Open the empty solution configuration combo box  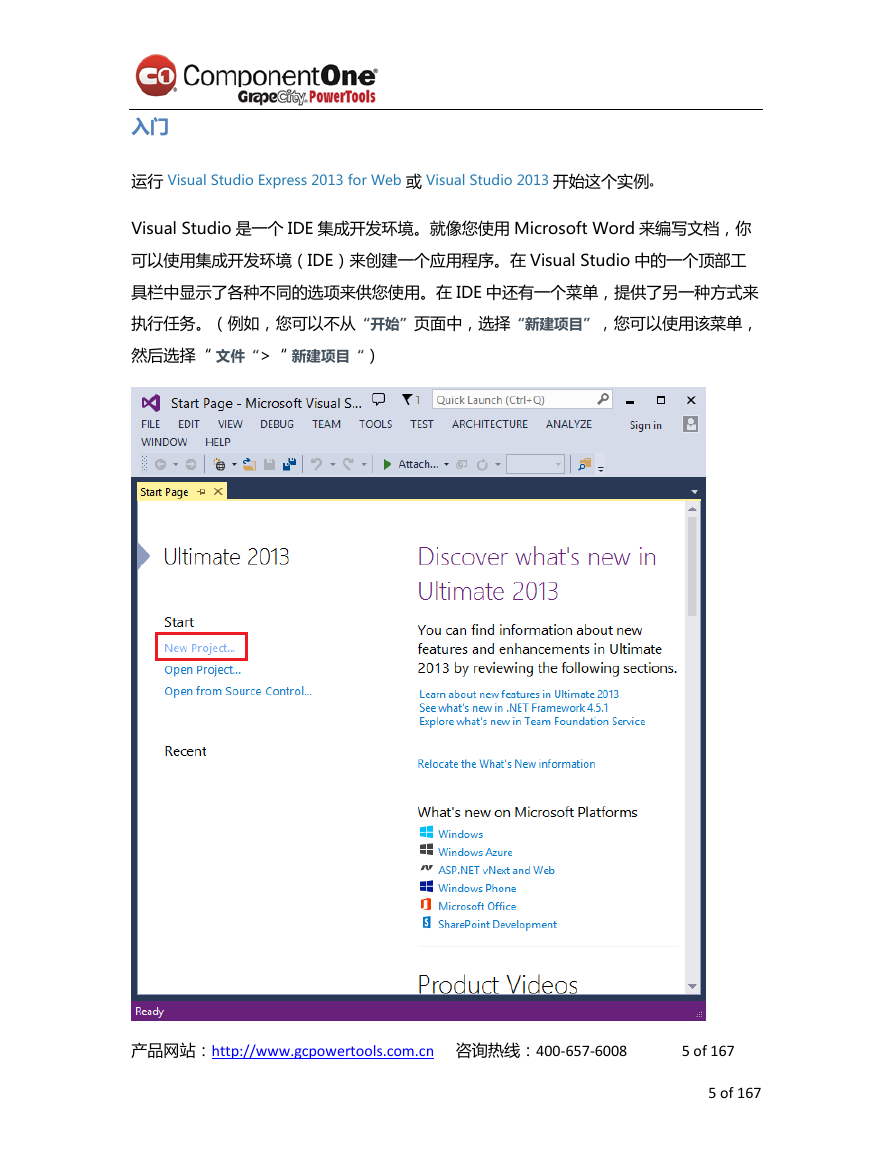[536, 464]
